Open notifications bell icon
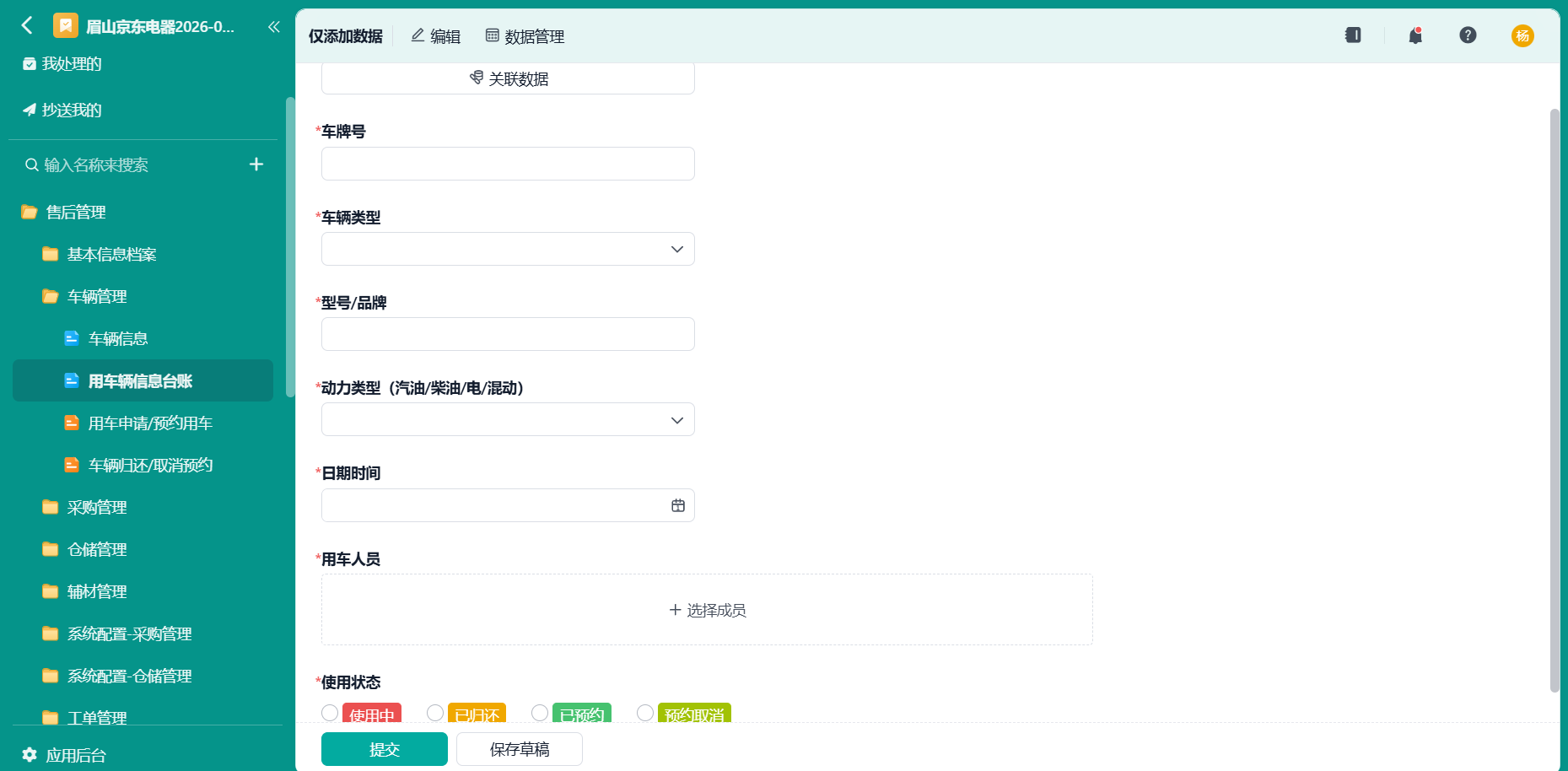1568x771 pixels. 1415,35
